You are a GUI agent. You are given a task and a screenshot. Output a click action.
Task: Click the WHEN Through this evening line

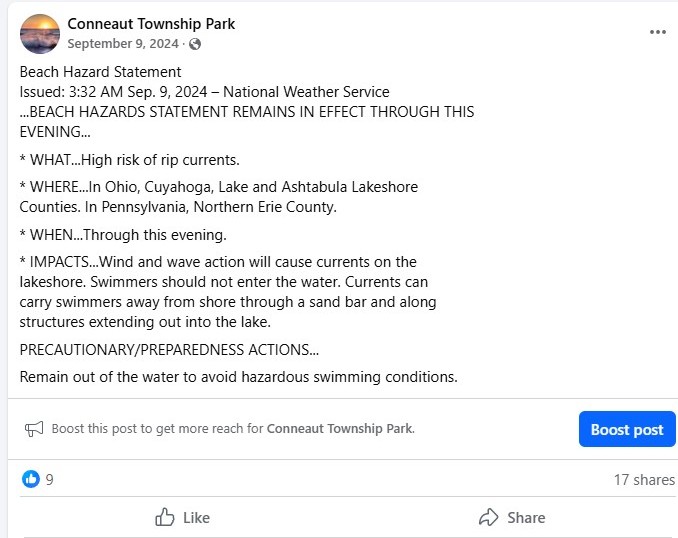tap(123, 235)
